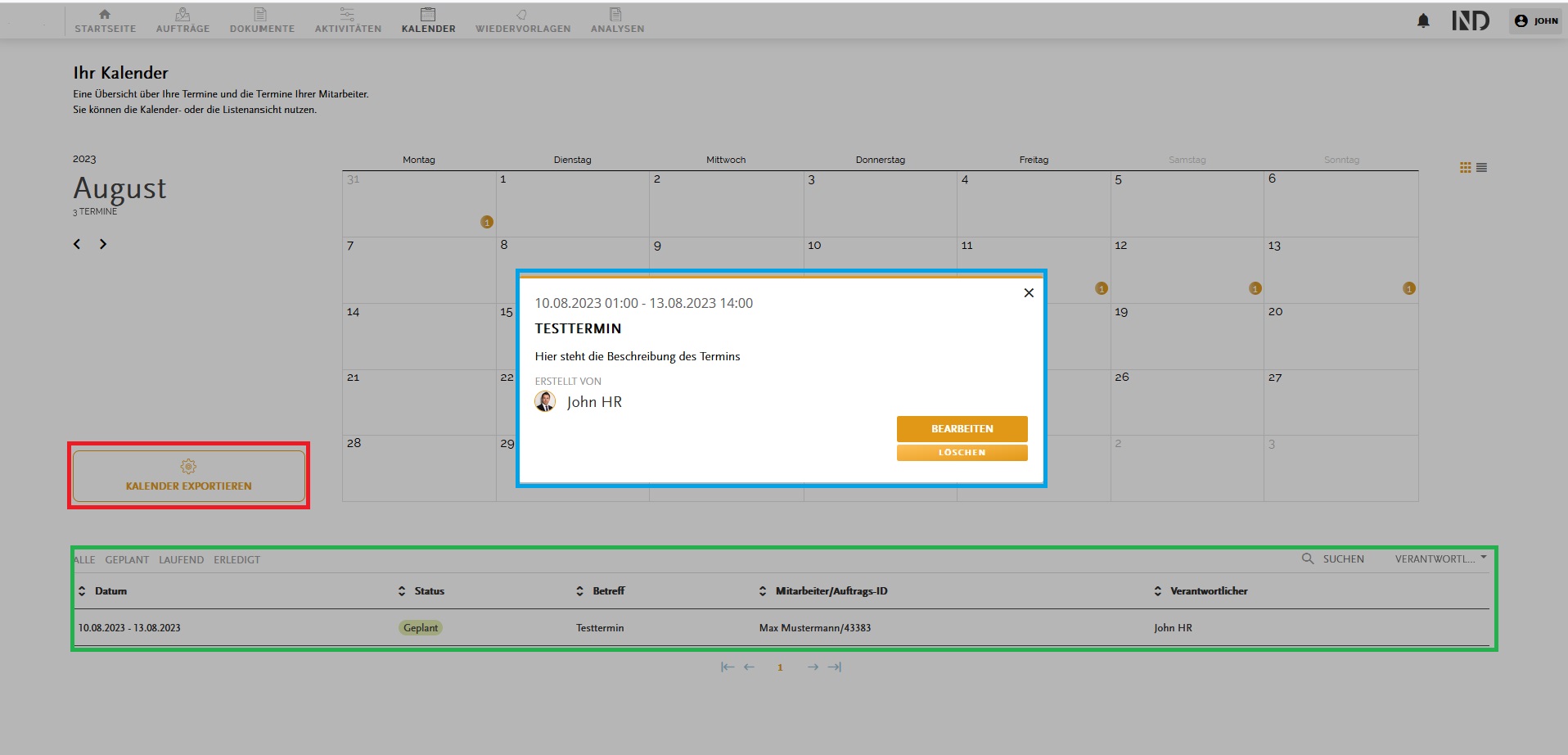Screen dimensions: 1568x755
Task: Select calendar day 20
Action: [1341, 337]
